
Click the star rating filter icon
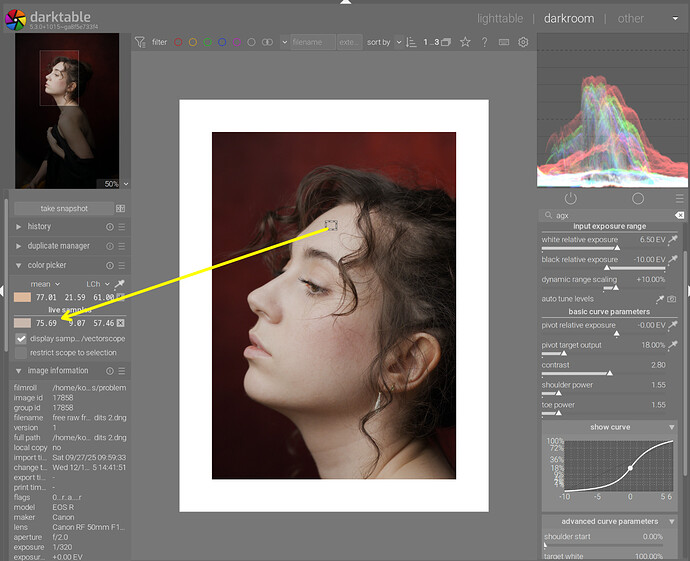click(465, 43)
